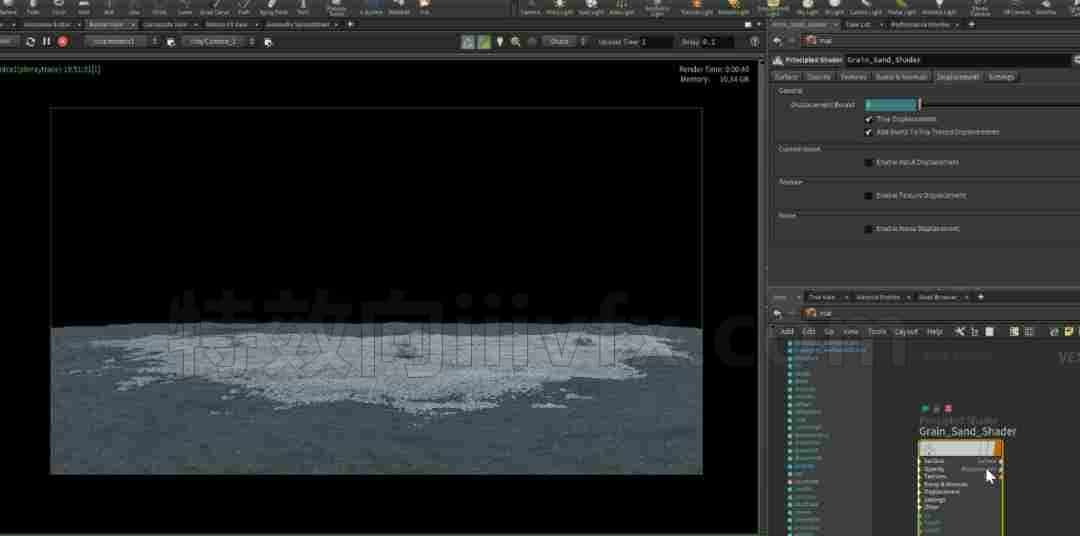Select the File shelf tool

[x=424, y=6]
